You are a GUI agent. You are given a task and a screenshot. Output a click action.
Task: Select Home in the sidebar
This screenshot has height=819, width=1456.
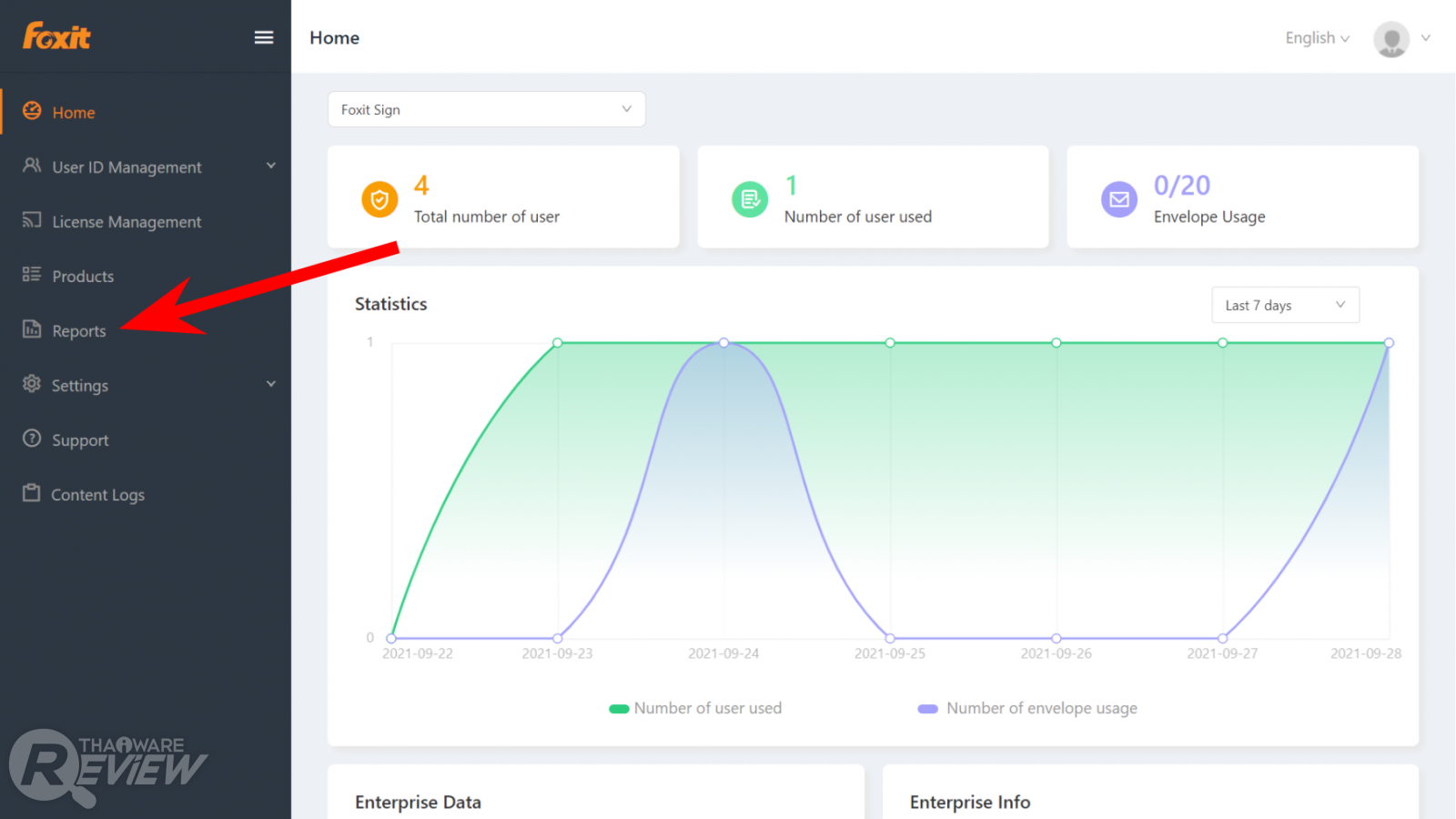(x=73, y=113)
